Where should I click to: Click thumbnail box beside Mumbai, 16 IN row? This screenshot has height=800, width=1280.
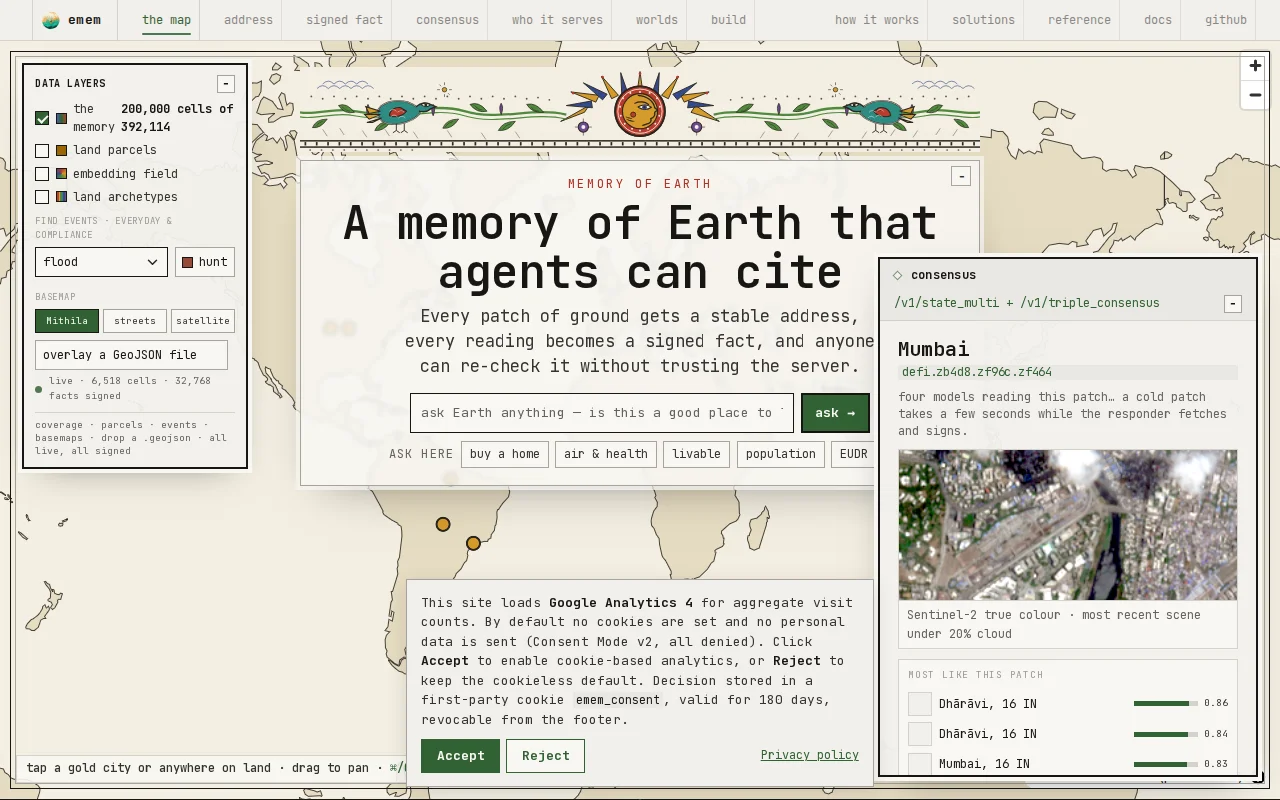(920, 764)
